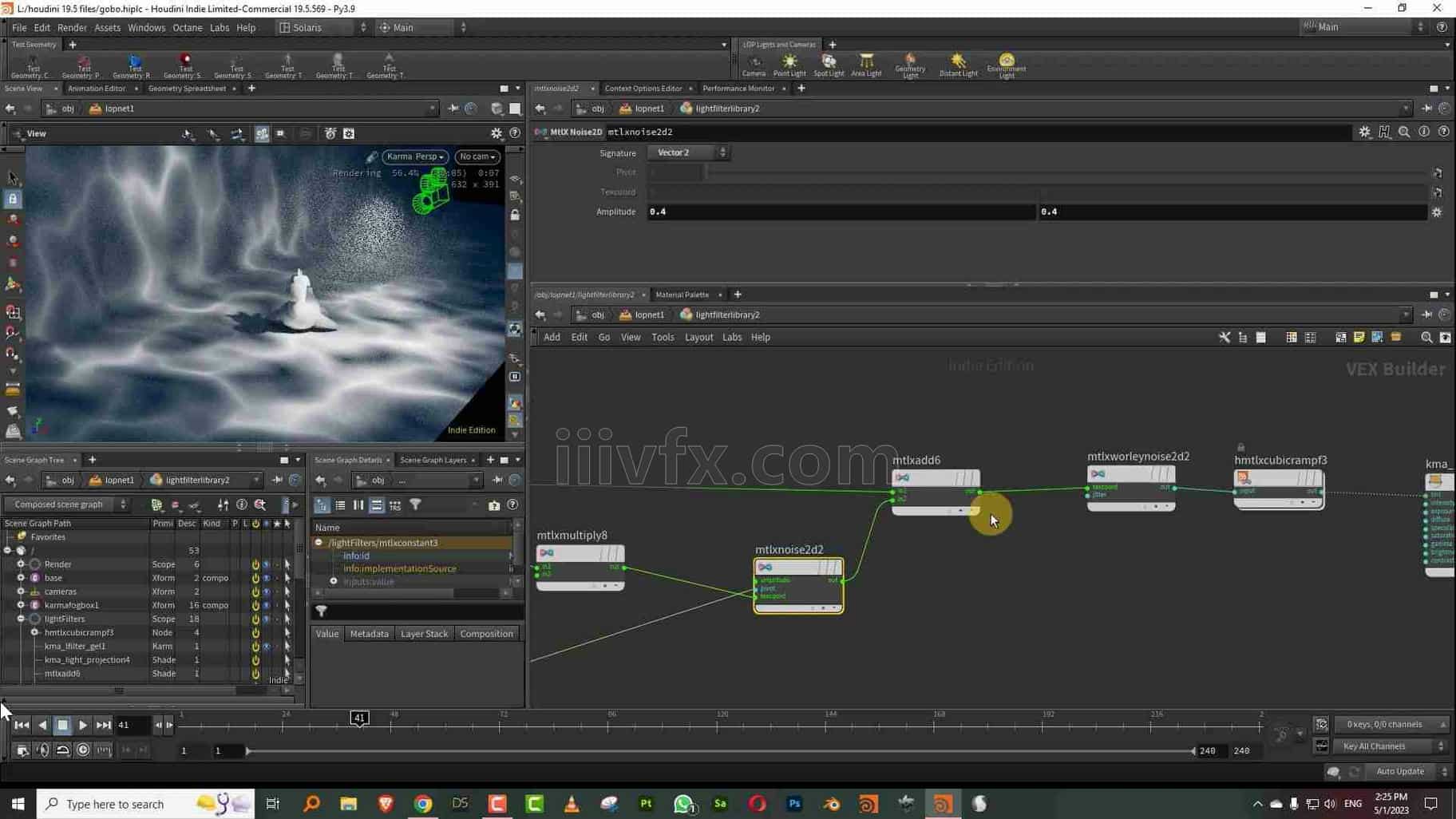1456x819 pixels.
Task: Add a Geometry Light from the shelf
Action: (910, 65)
